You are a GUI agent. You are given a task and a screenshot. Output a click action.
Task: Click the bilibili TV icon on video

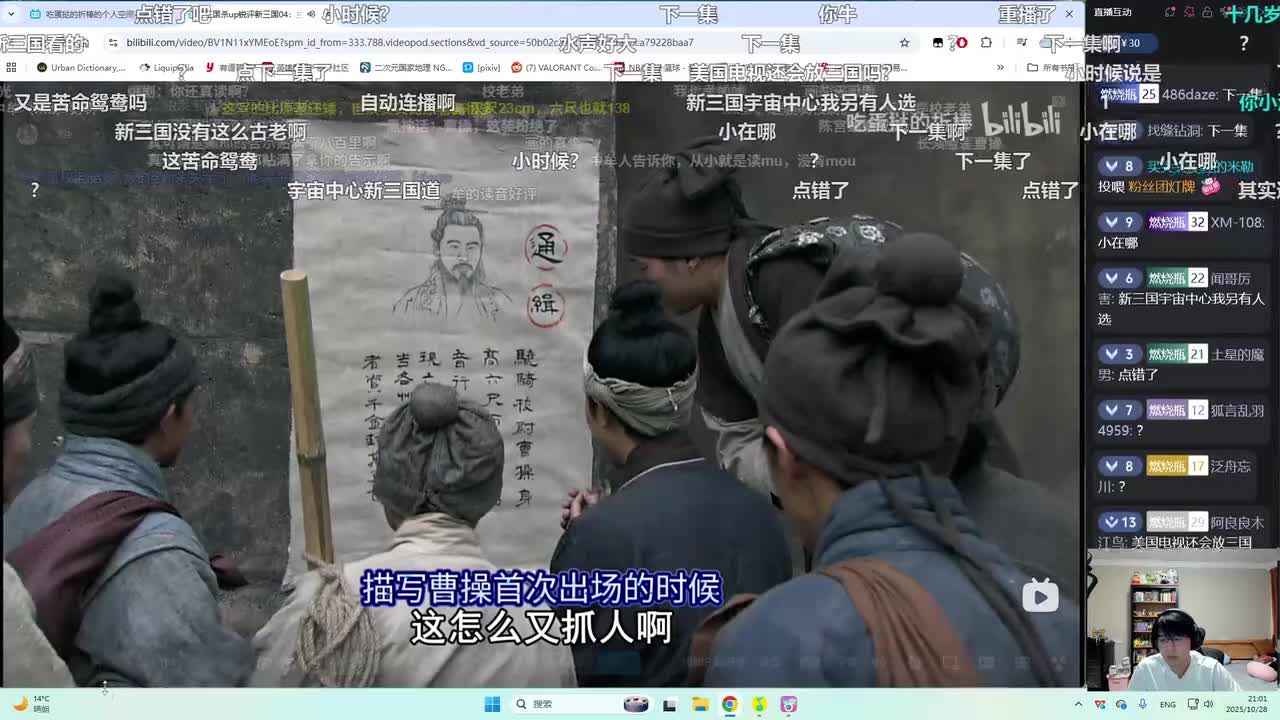coord(1040,596)
